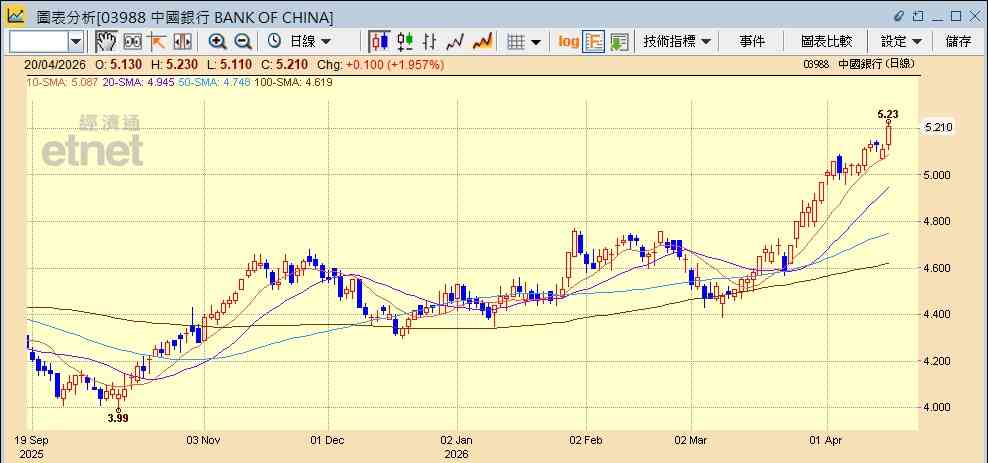Click the 100-SMA legend label

[292, 83]
